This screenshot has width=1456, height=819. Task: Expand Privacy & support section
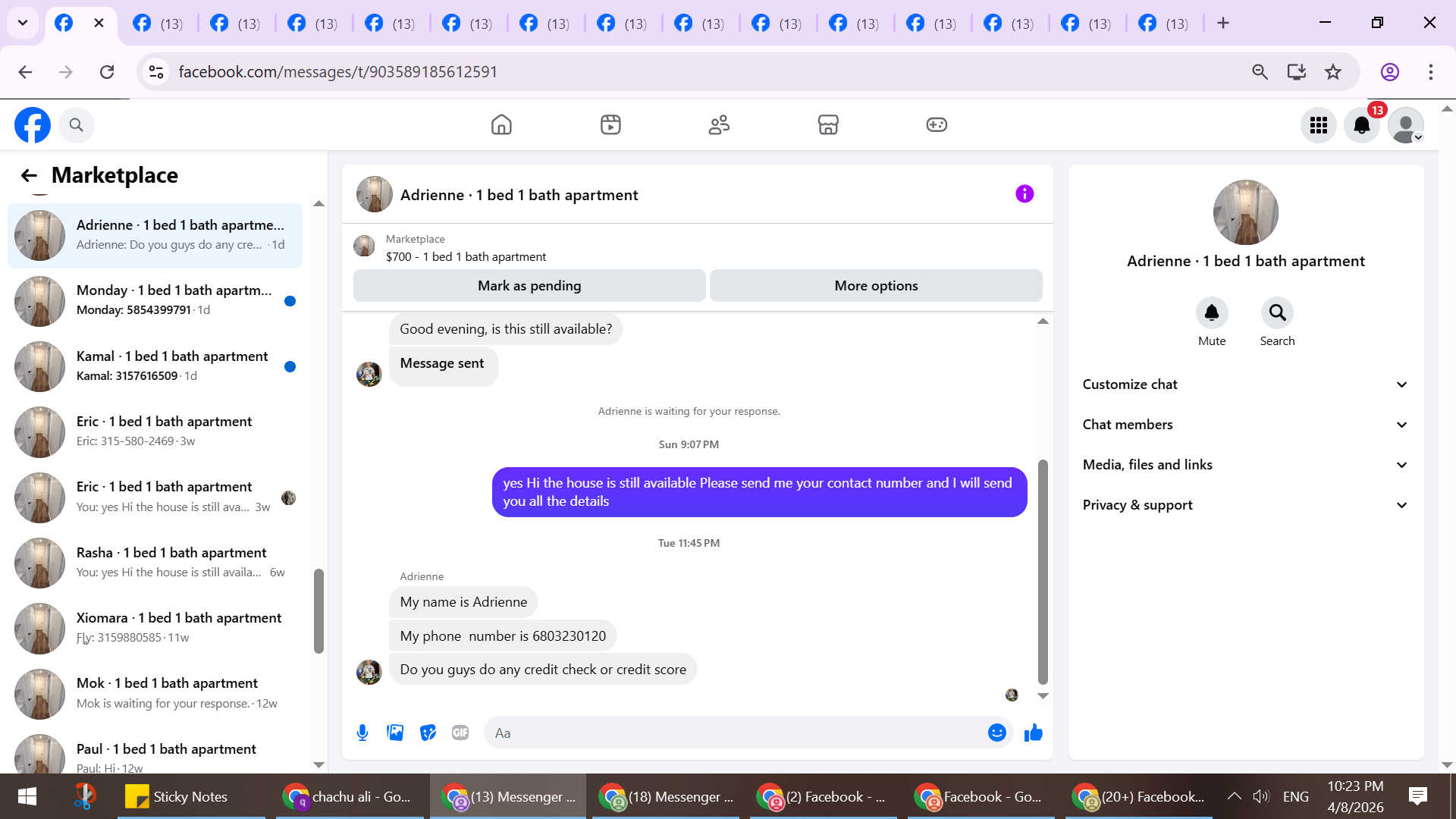(x=1245, y=505)
